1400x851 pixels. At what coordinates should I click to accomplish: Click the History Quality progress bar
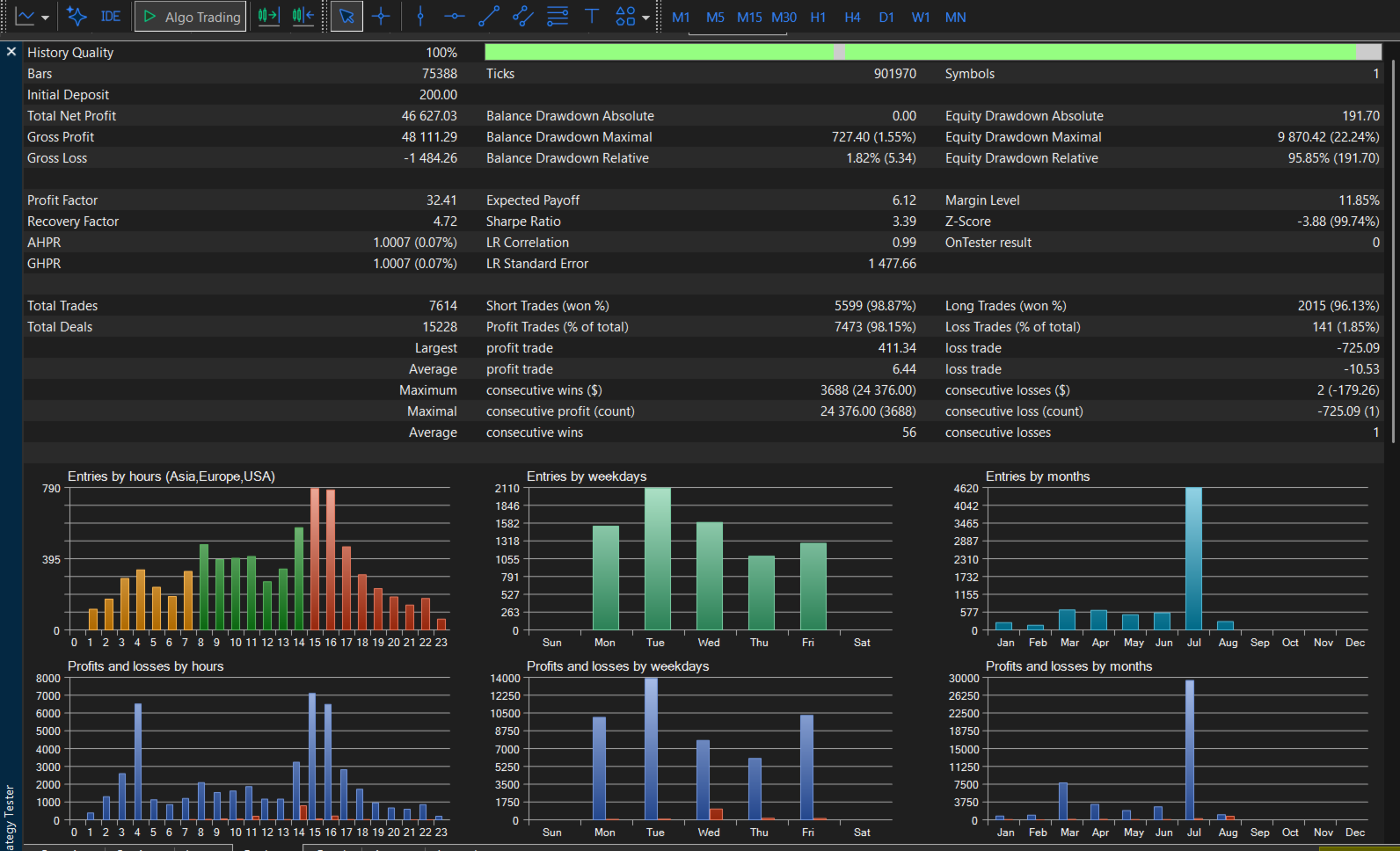pos(933,52)
